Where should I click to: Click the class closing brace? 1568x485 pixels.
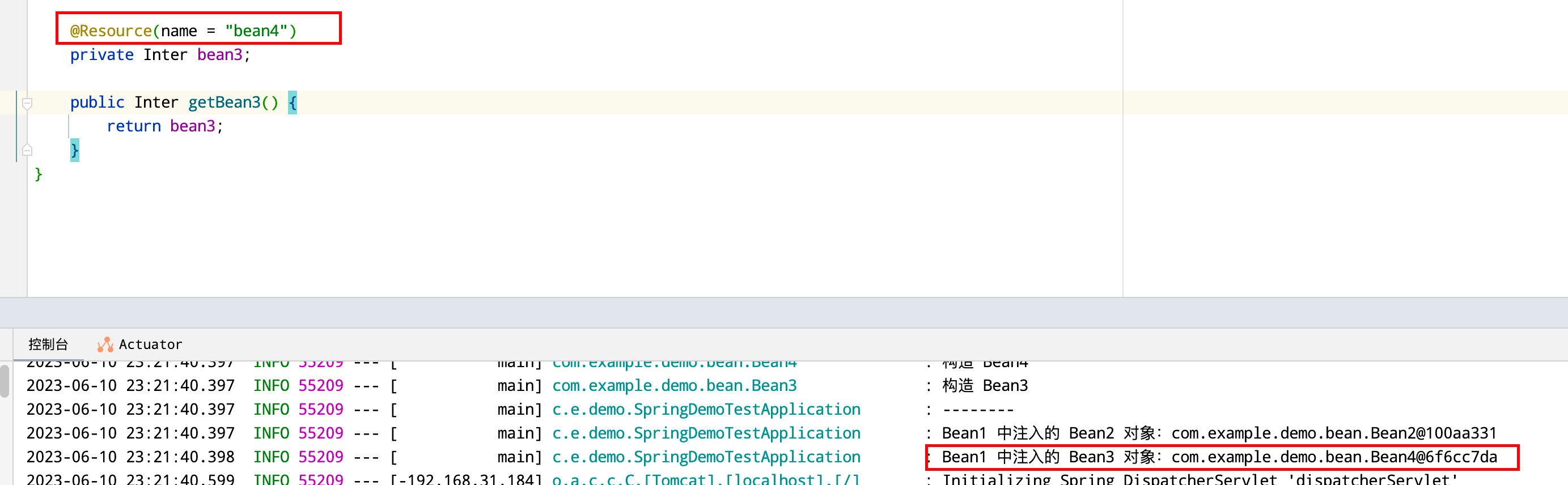[x=39, y=174]
